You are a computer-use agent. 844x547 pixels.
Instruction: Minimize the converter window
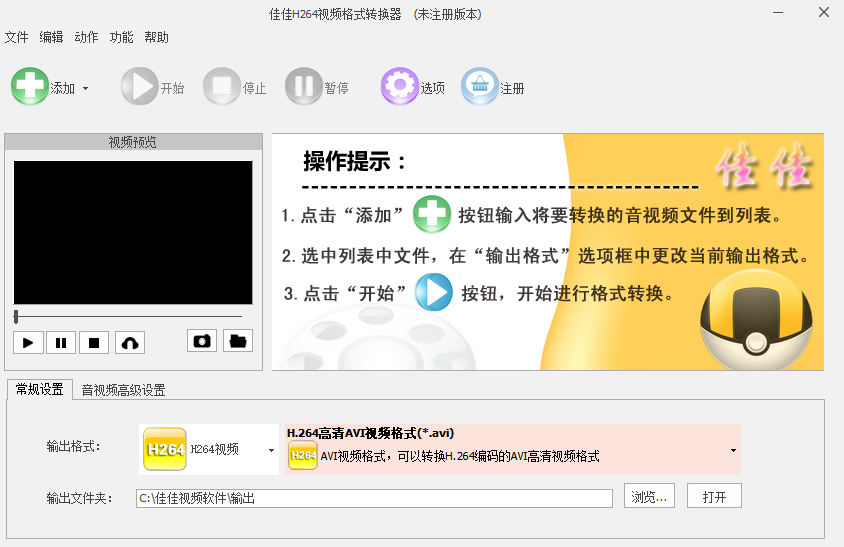(778, 12)
